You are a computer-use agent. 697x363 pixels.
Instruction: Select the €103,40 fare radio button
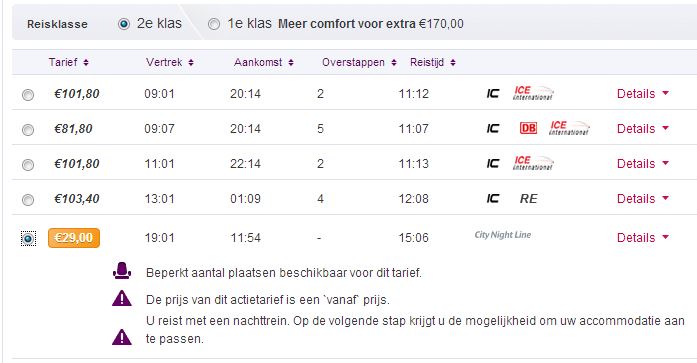(28, 199)
